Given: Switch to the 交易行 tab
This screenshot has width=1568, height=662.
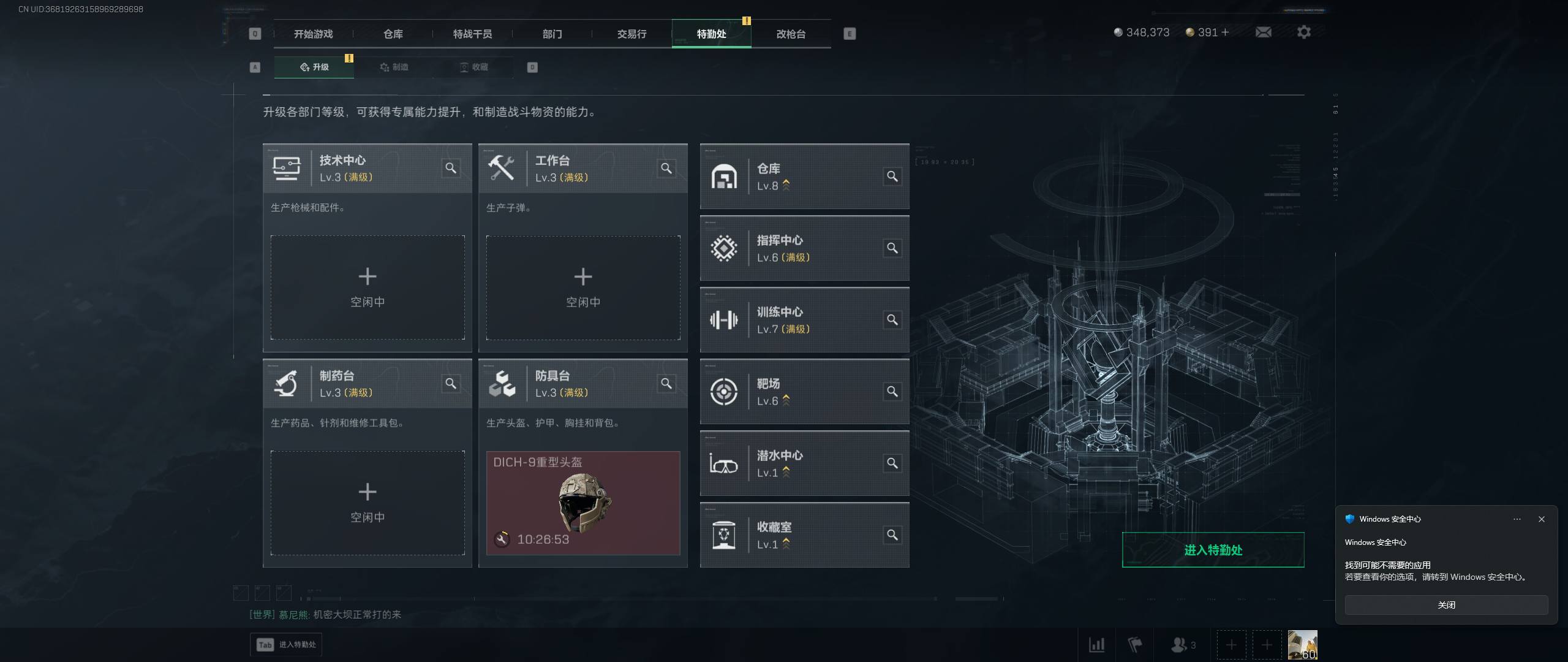Looking at the screenshot, I should pyautogui.click(x=631, y=34).
